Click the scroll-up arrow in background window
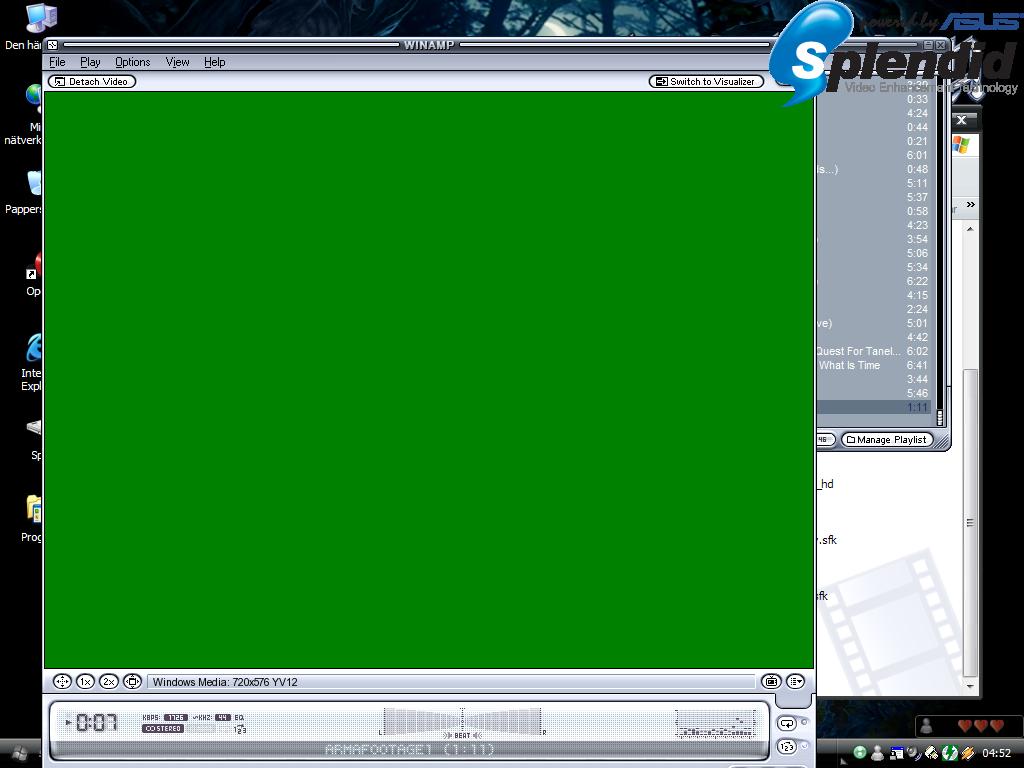Image resolution: width=1024 pixels, height=768 pixels. tap(970, 229)
